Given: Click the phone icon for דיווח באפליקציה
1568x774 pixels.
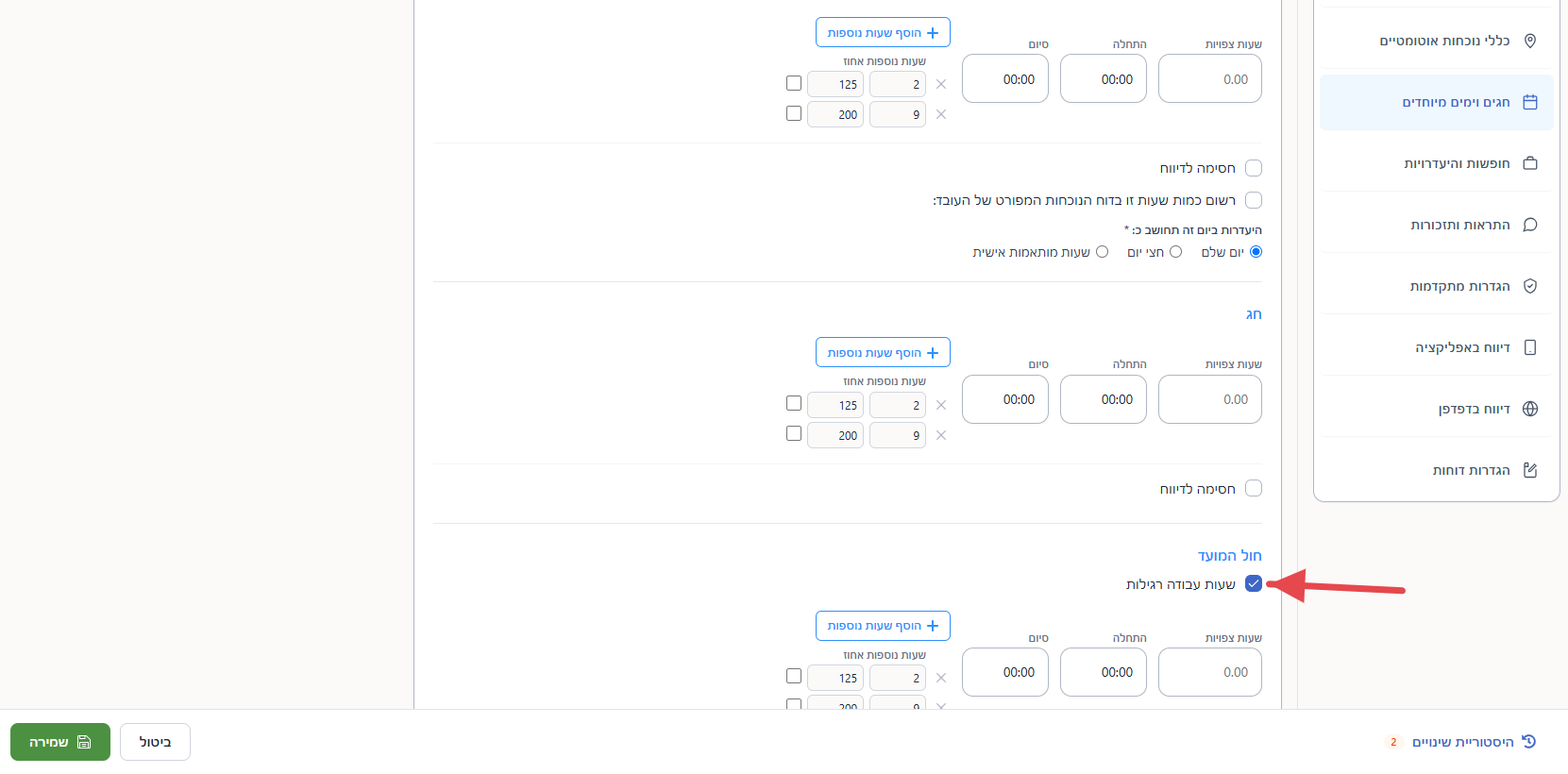Looking at the screenshot, I should click(1530, 347).
